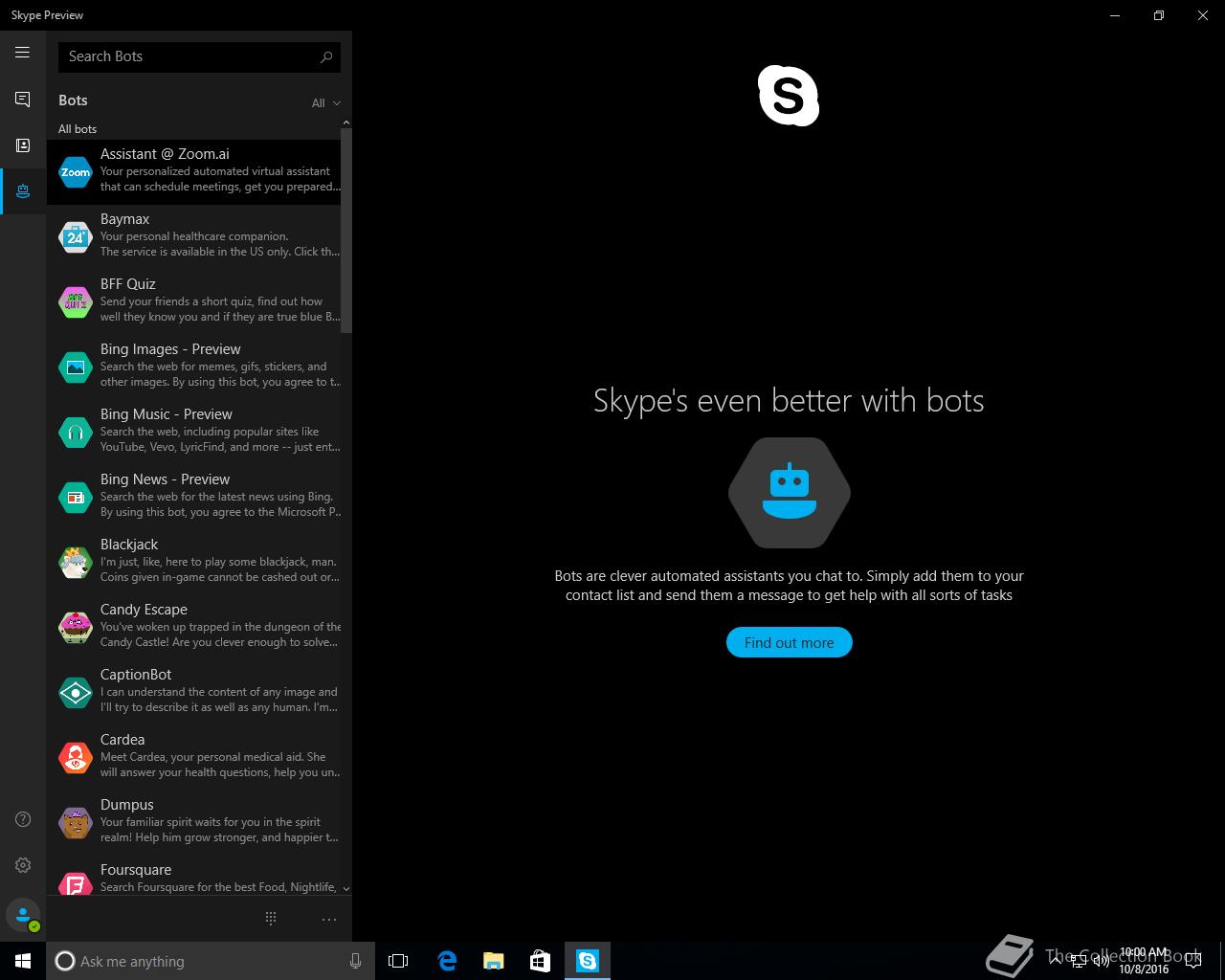Click the BFF Quiz bot icon
Image resolution: width=1225 pixels, height=980 pixels.
click(x=76, y=302)
